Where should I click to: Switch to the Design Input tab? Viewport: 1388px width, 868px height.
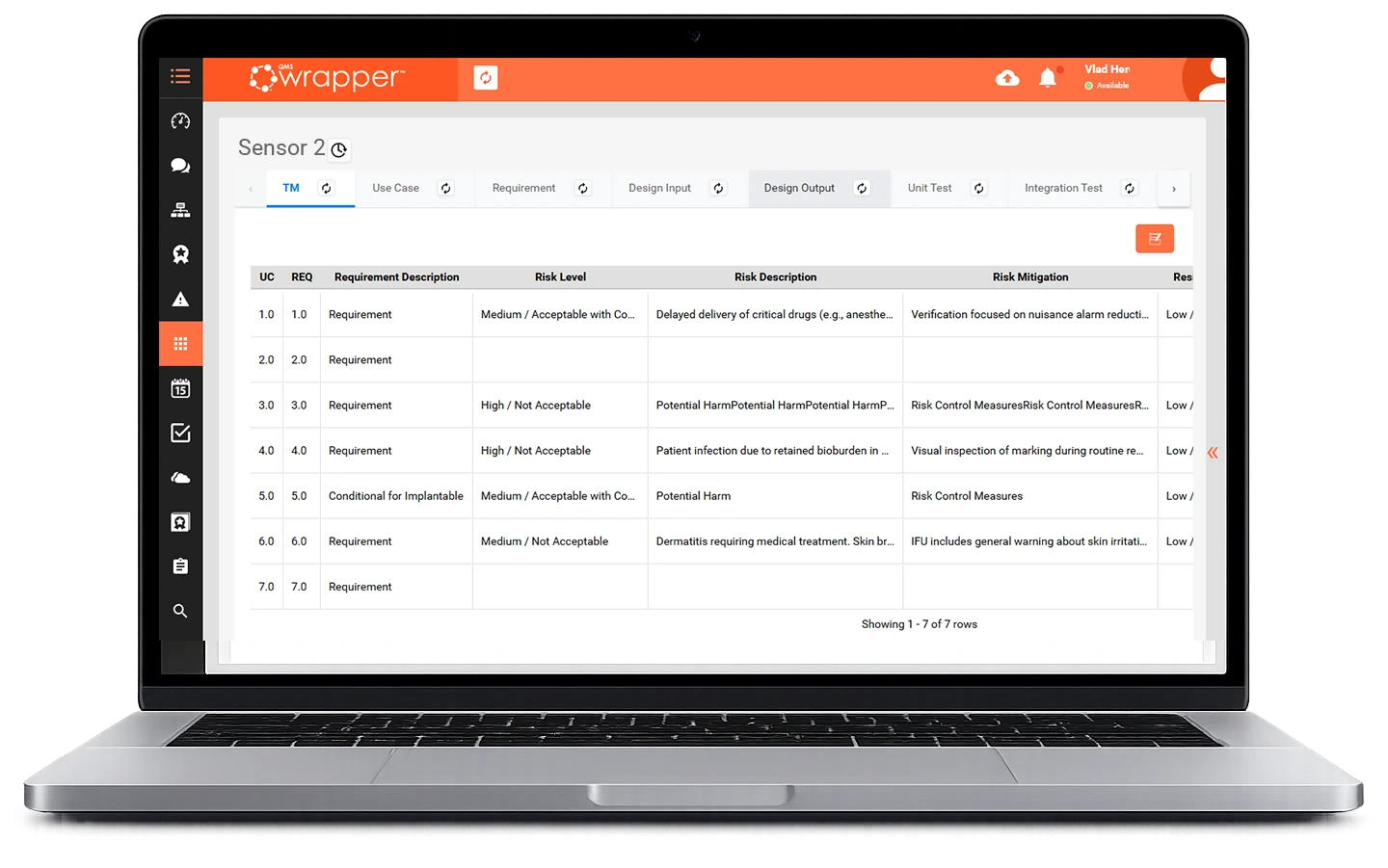pyautogui.click(x=659, y=188)
